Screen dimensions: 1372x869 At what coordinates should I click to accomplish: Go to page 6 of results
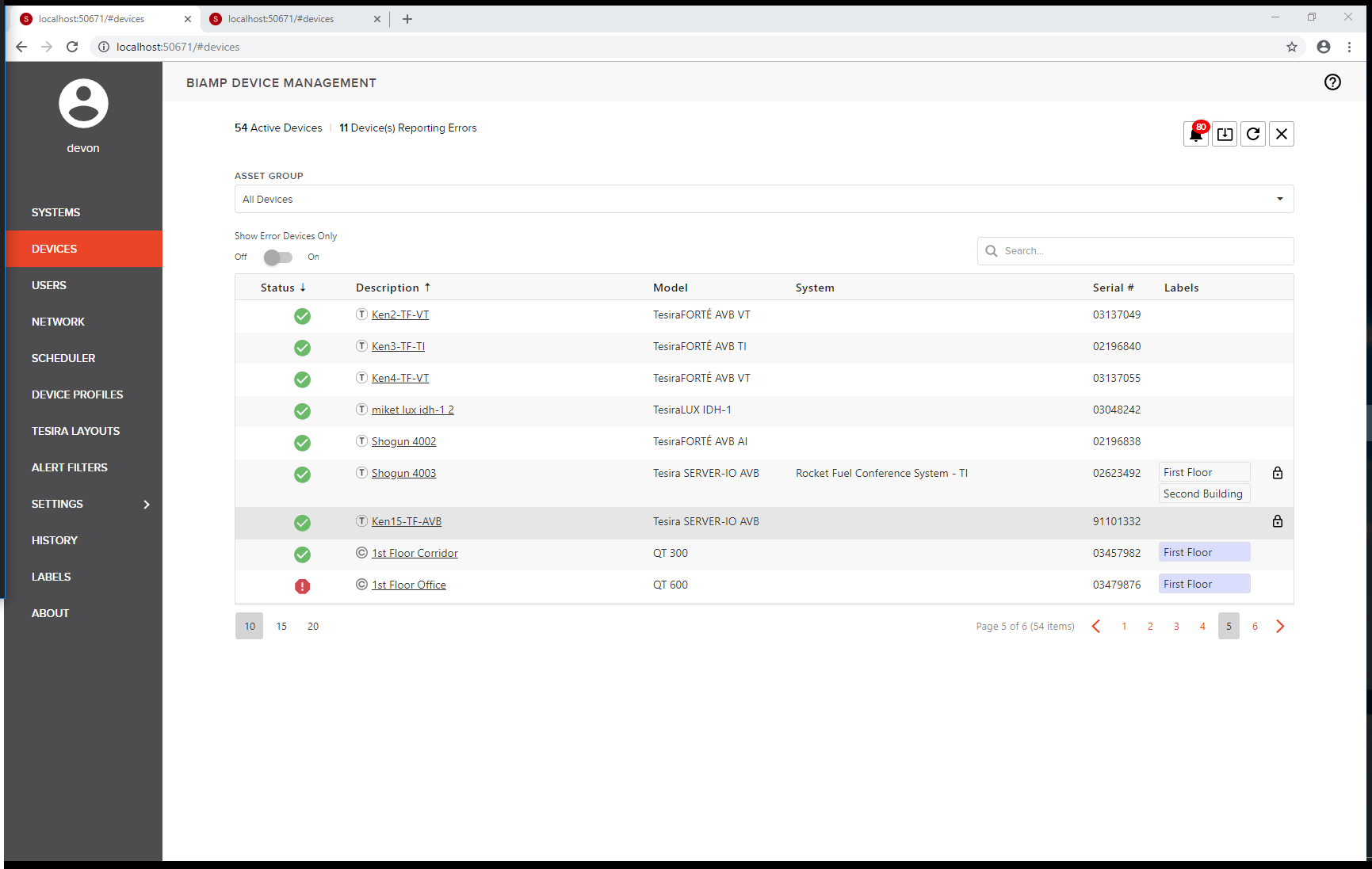point(1255,627)
